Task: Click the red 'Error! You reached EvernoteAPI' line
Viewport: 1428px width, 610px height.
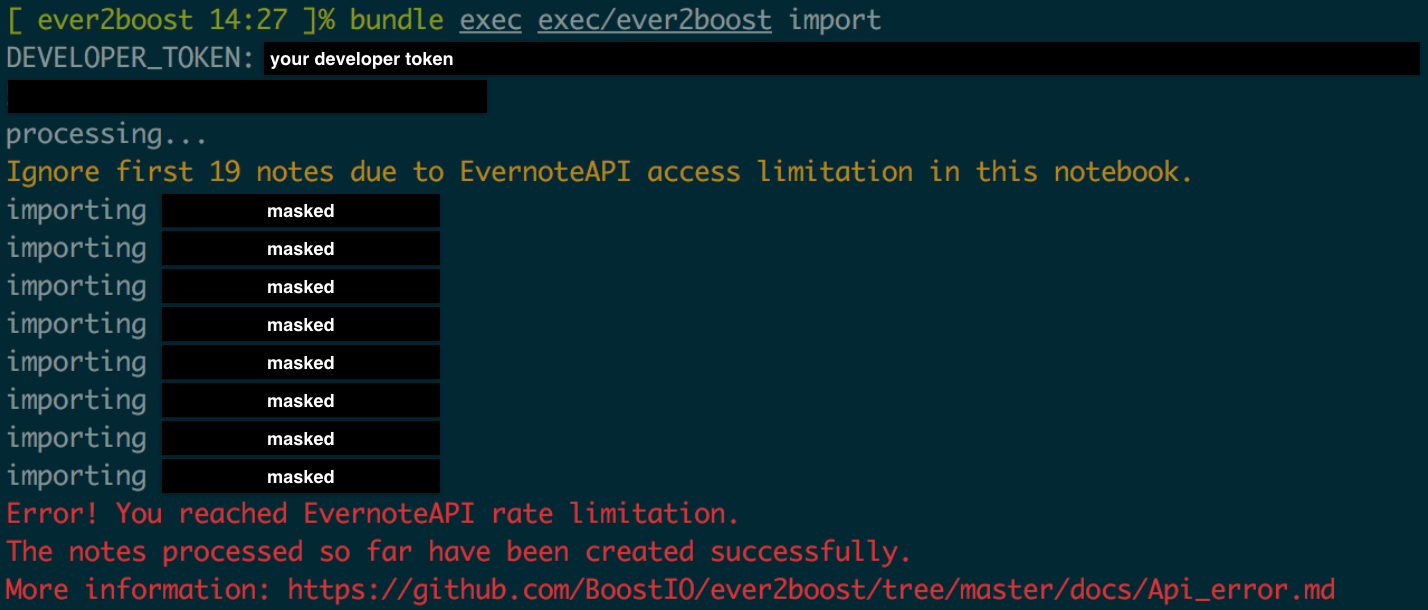Action: 372,514
